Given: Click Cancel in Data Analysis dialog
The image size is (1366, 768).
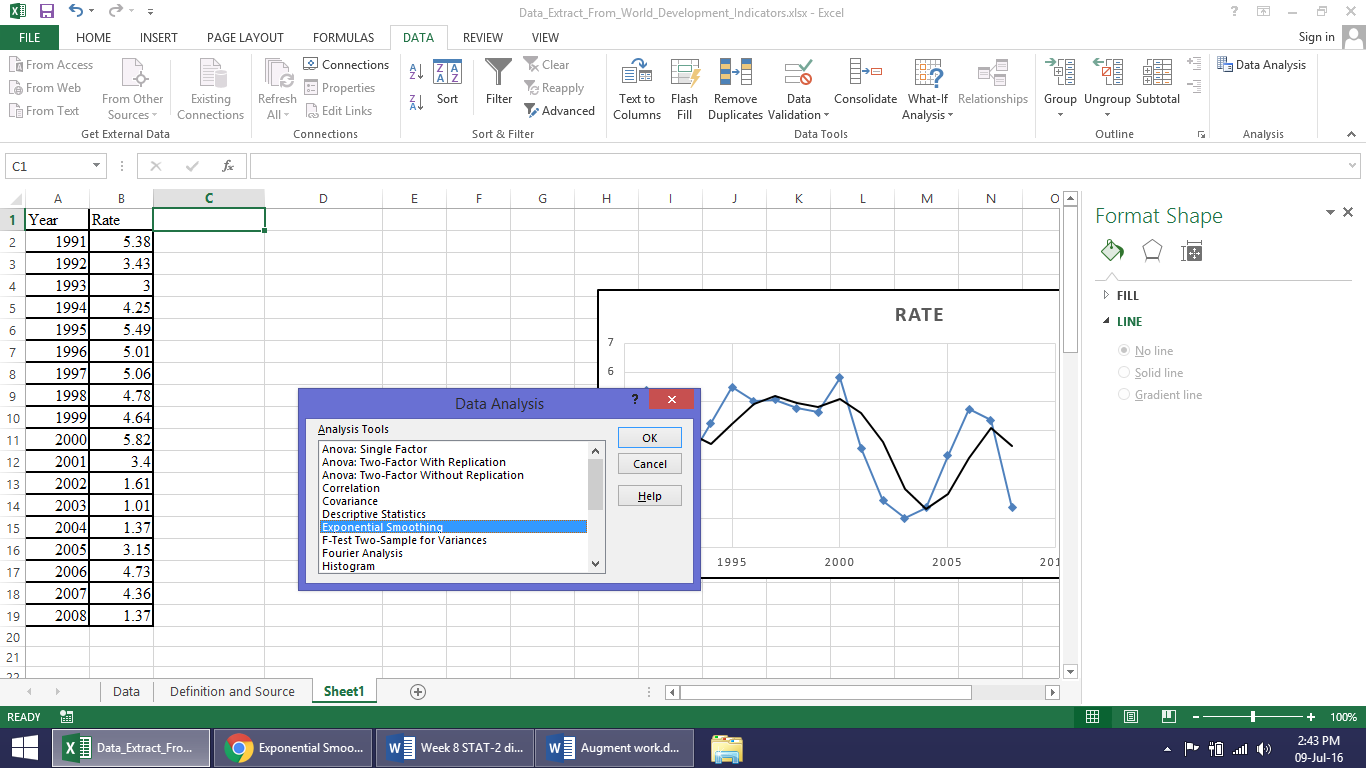Looking at the screenshot, I should click(650, 464).
